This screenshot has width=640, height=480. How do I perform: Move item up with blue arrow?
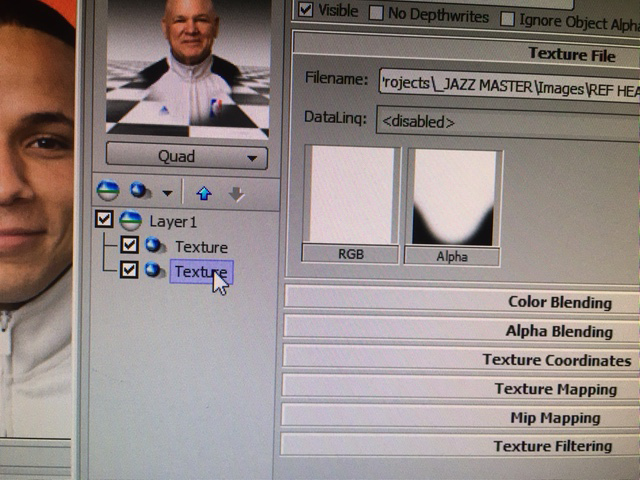pyautogui.click(x=204, y=193)
